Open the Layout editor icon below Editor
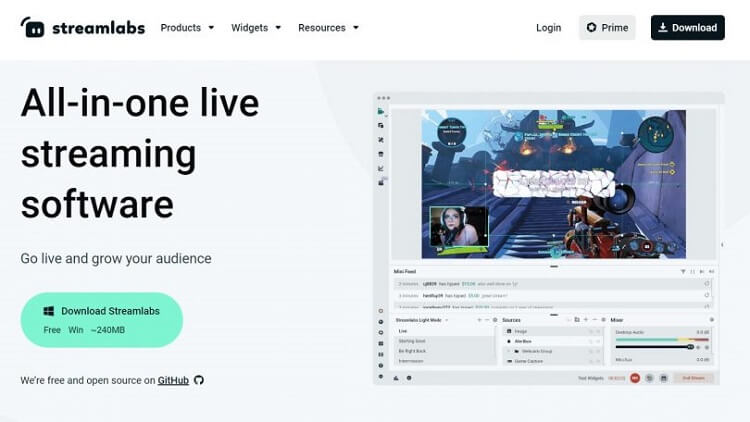The height and width of the screenshot is (422, 750). (381, 125)
